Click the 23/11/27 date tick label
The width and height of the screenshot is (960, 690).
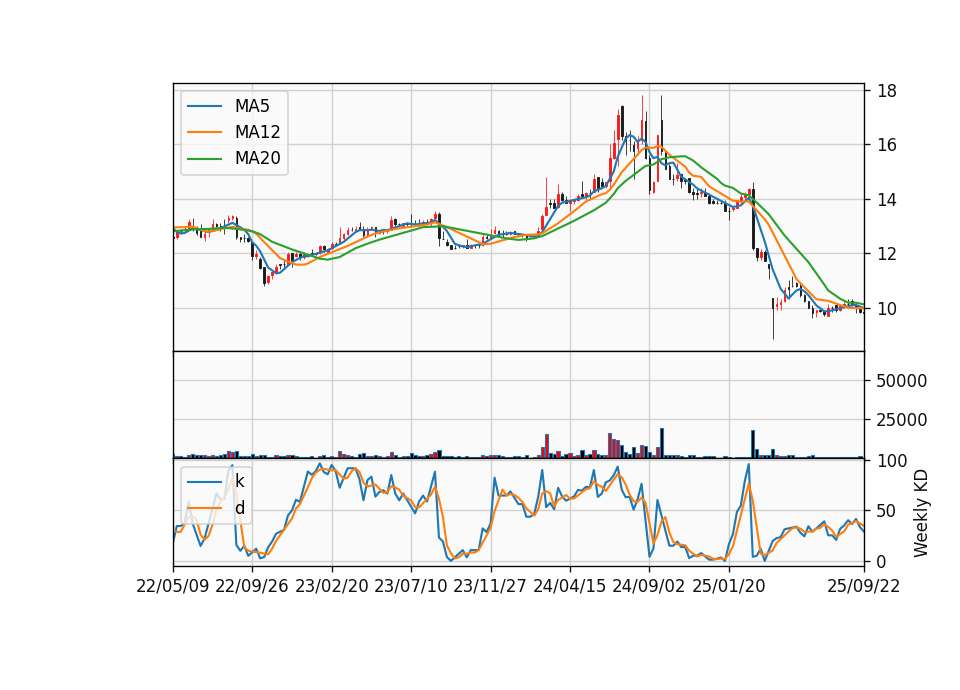[x=490, y=587]
